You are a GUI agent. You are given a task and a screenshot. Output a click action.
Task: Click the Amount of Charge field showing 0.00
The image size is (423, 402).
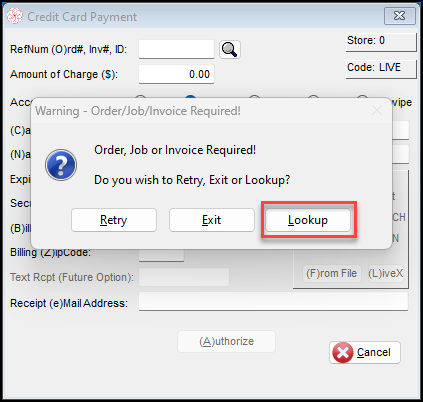pyautogui.click(x=176, y=74)
